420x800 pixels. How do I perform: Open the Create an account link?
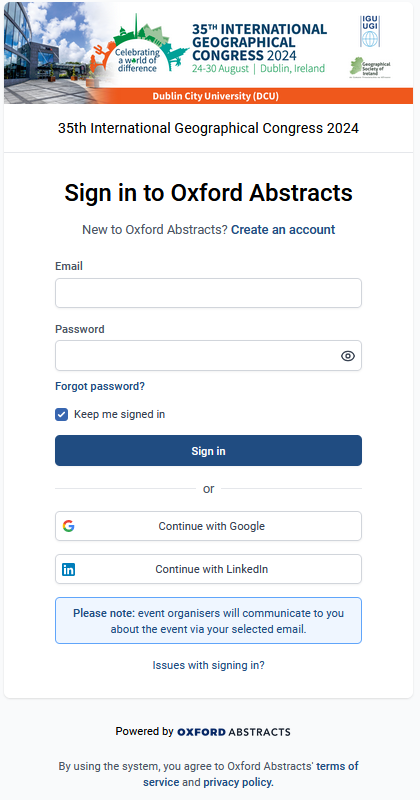pyautogui.click(x=283, y=230)
